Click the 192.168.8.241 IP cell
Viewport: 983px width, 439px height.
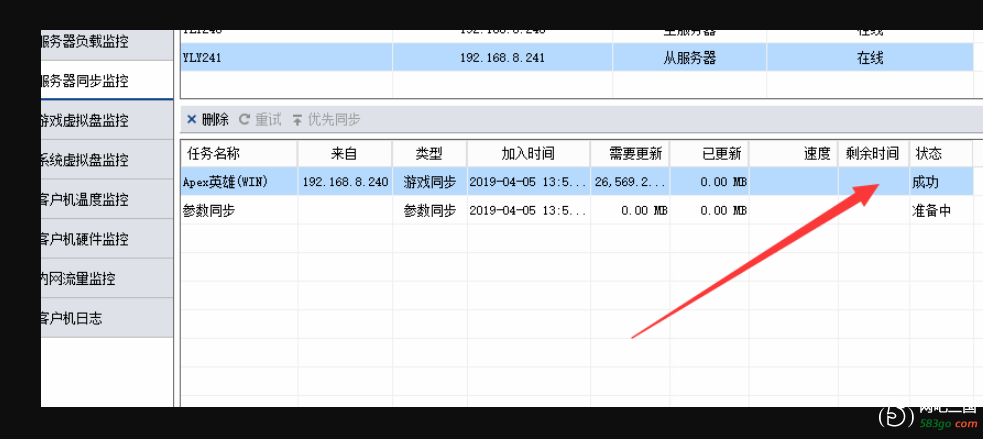click(502, 57)
